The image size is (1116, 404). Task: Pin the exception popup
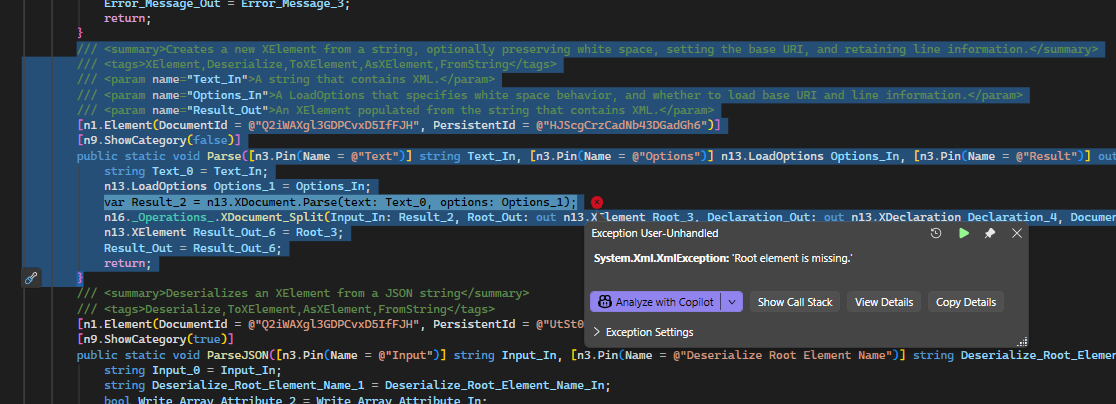[990, 233]
